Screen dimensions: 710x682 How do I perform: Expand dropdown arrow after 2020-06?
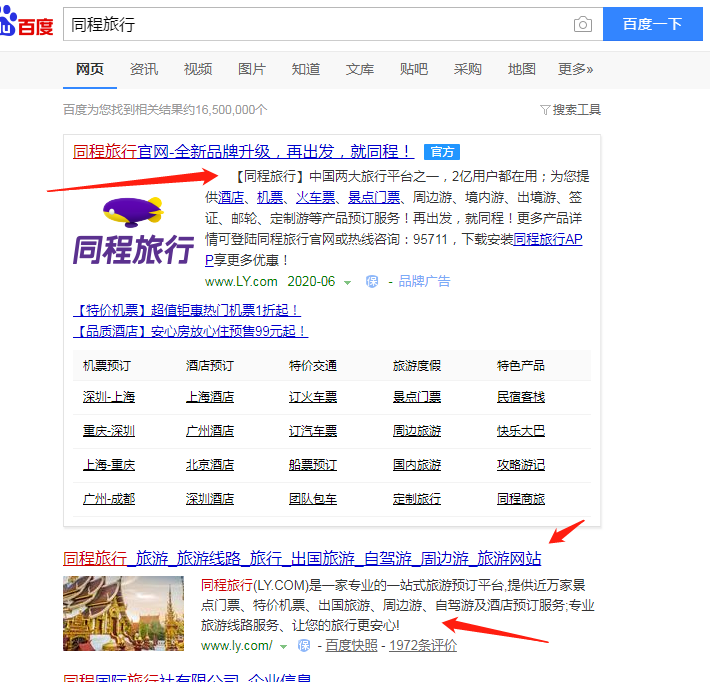pos(347,283)
